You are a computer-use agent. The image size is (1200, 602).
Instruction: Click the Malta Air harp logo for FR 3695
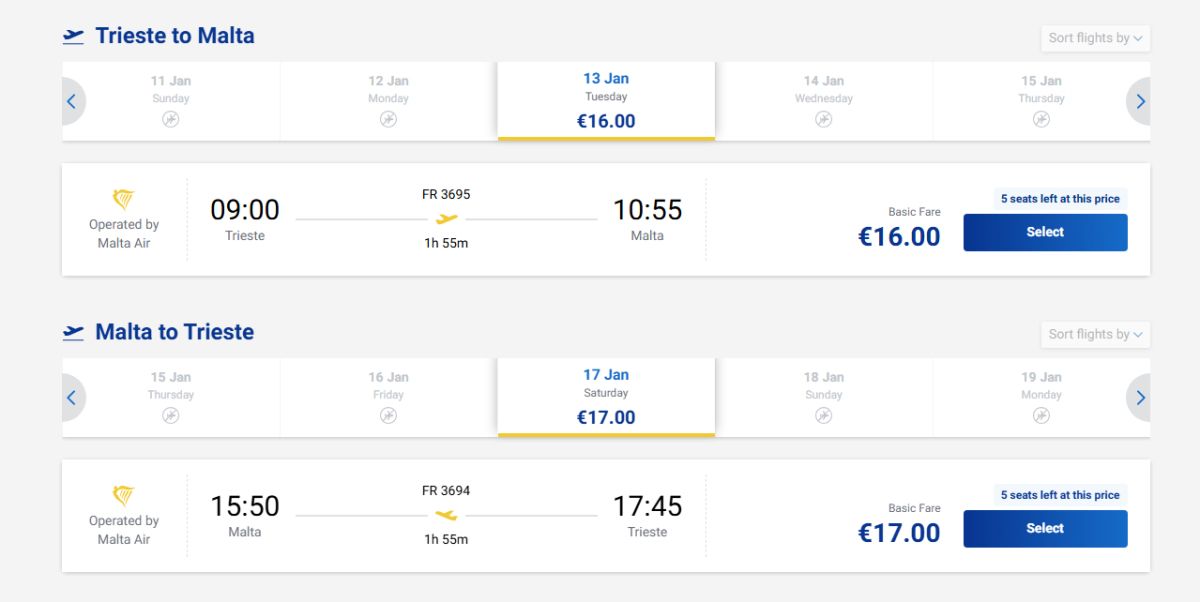click(123, 199)
